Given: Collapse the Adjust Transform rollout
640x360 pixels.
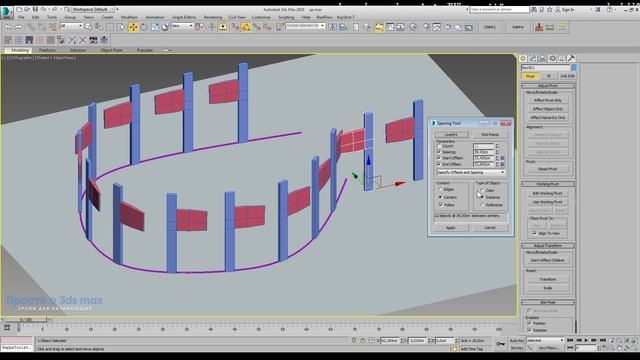Looking at the screenshot, I should coord(548,246).
